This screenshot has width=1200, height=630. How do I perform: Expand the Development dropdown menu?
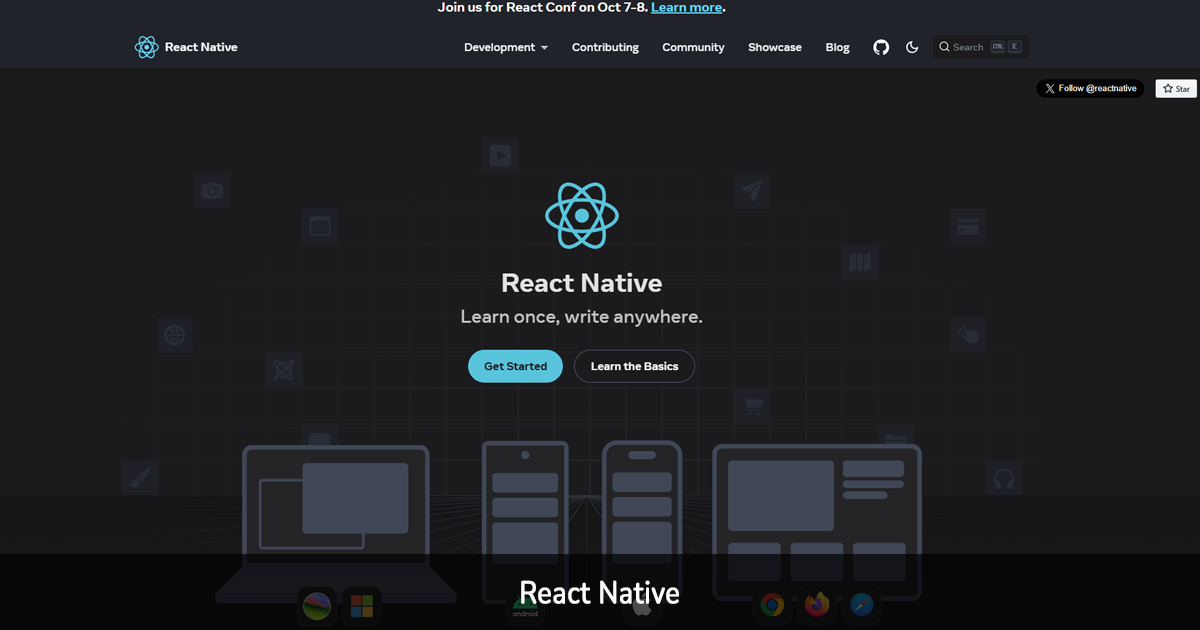point(506,47)
